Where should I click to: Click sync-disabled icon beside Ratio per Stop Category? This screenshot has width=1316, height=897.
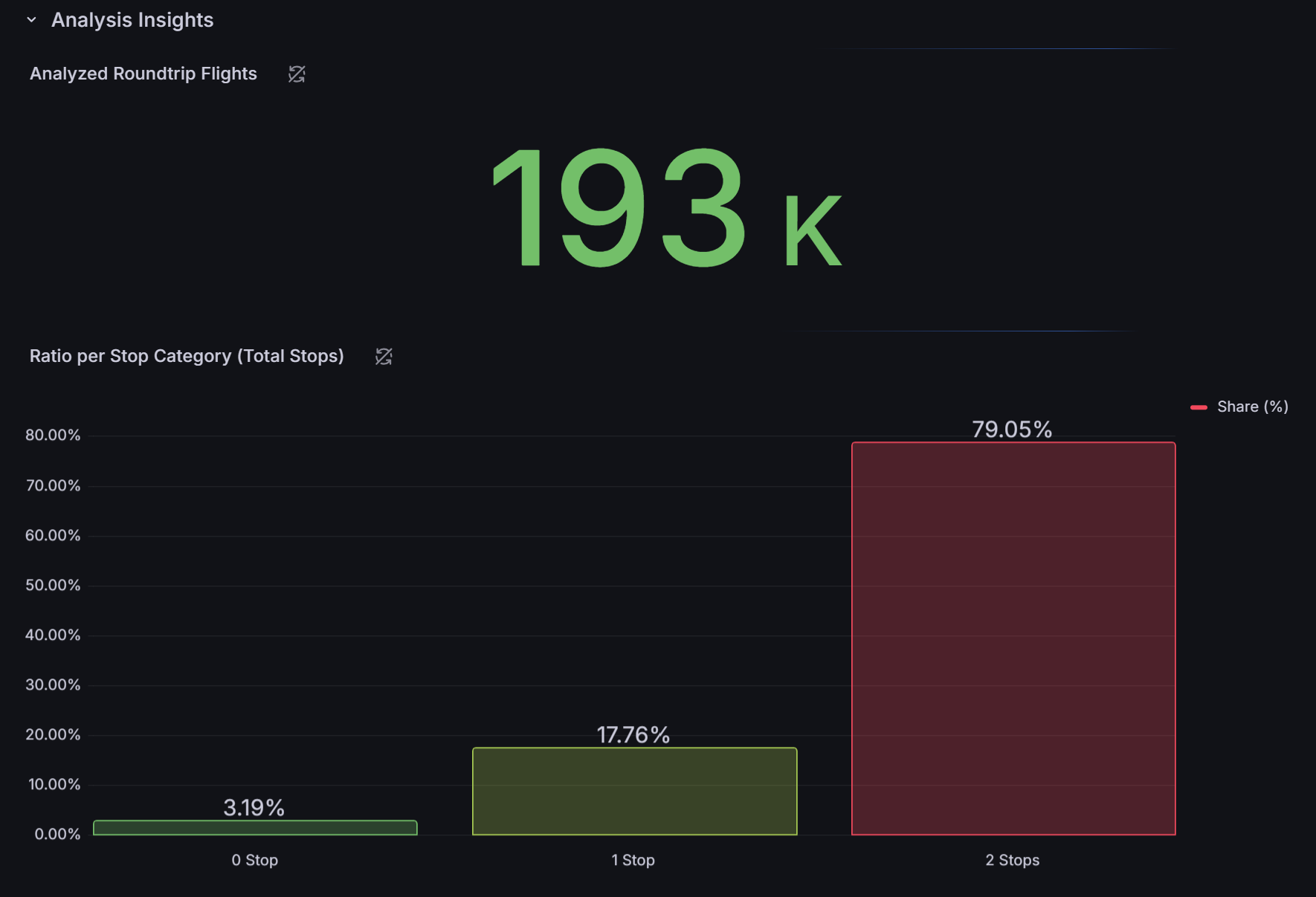pos(384,357)
